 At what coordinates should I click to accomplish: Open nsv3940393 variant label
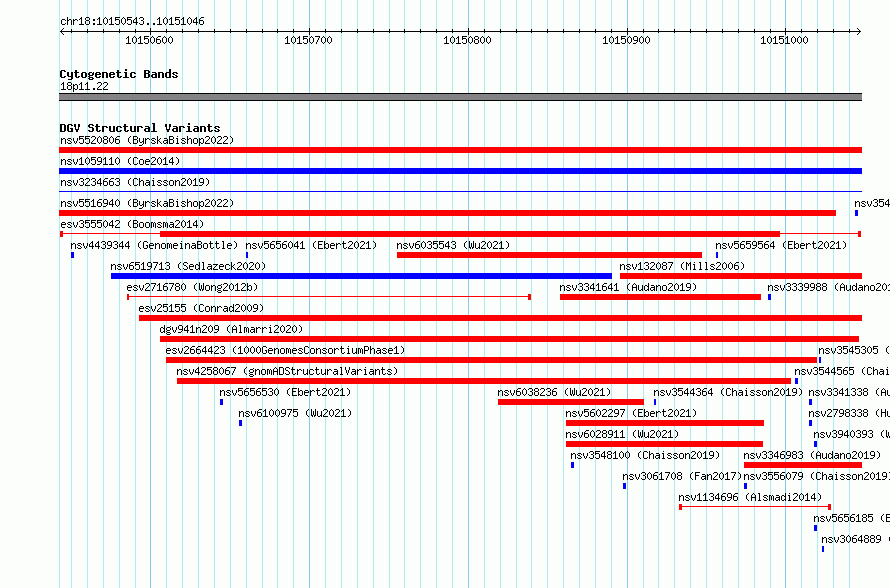tap(851, 434)
